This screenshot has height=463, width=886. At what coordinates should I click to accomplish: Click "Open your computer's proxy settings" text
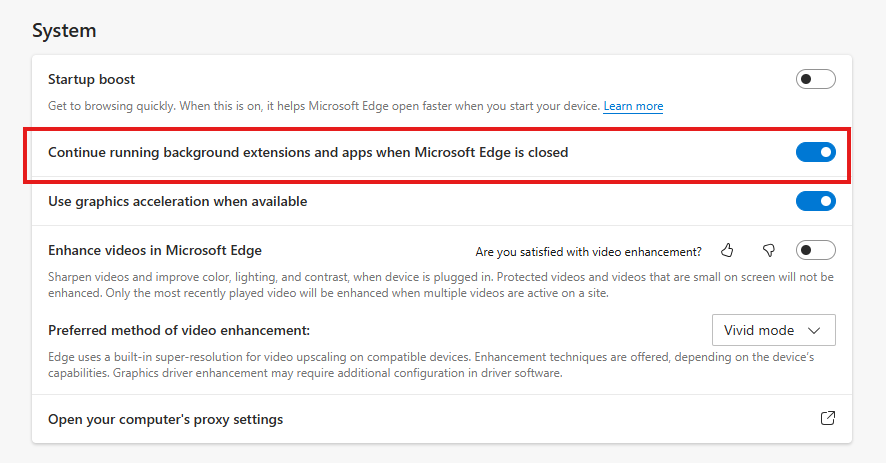(x=166, y=419)
